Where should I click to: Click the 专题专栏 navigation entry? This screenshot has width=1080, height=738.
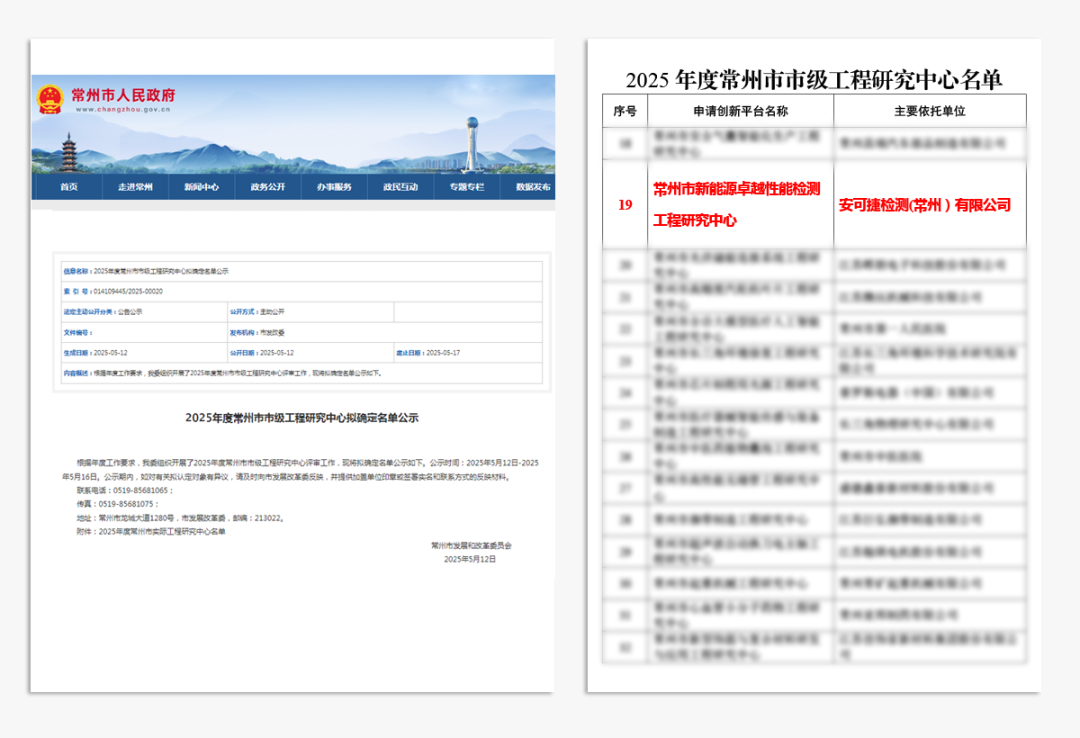(x=468, y=187)
